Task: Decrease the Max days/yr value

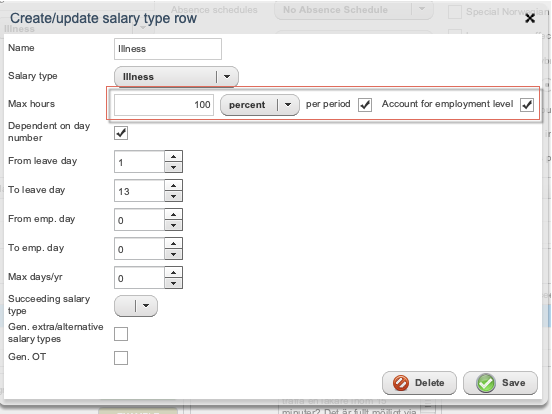Action: 174,283
